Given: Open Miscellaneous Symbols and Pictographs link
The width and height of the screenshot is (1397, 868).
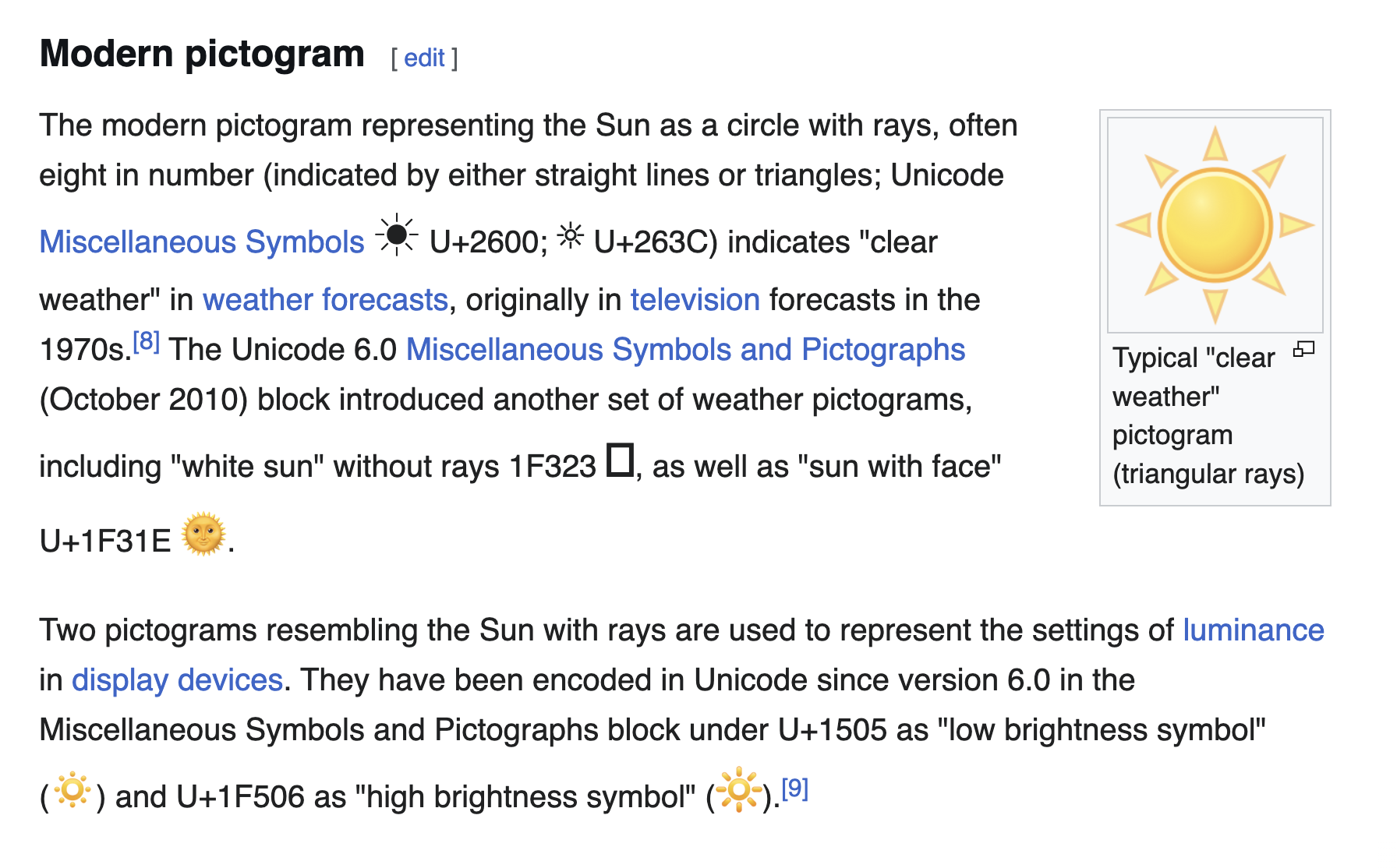Looking at the screenshot, I should [x=686, y=350].
